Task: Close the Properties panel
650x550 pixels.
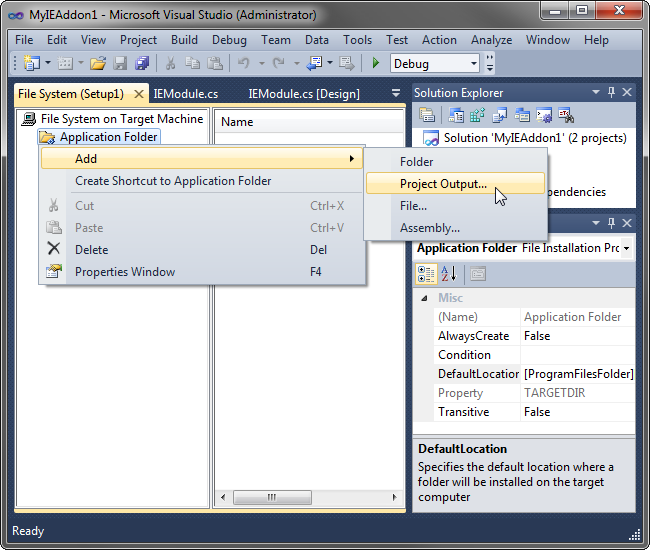Action: tap(627, 223)
